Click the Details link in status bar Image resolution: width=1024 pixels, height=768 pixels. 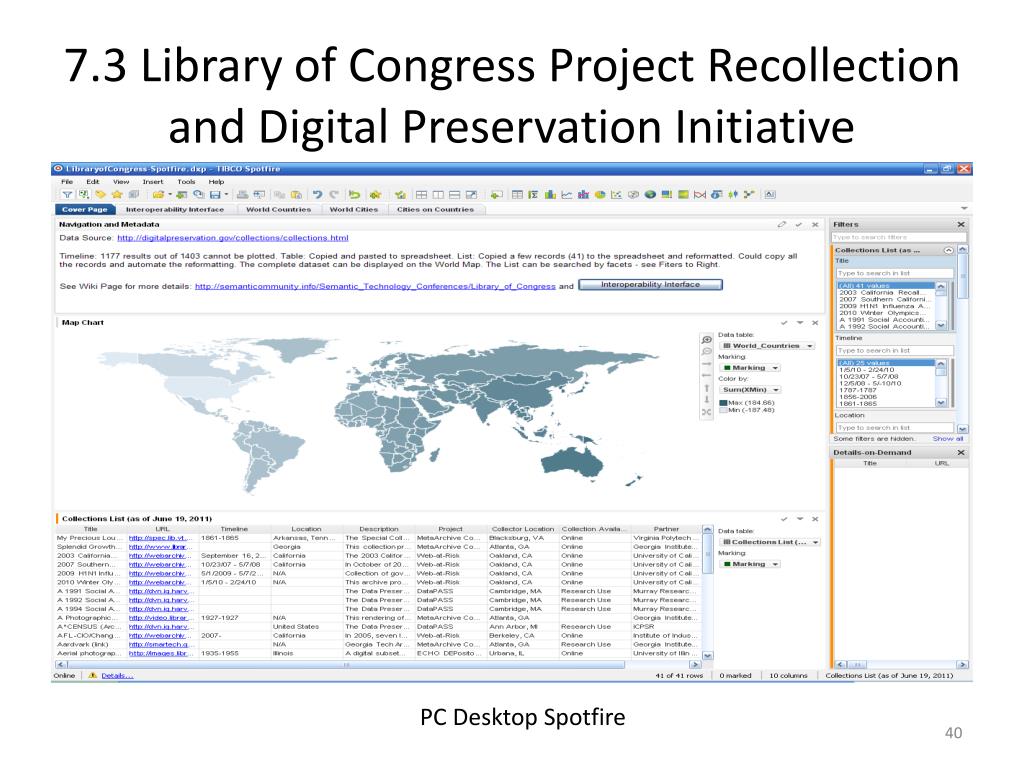pyautogui.click(x=117, y=676)
